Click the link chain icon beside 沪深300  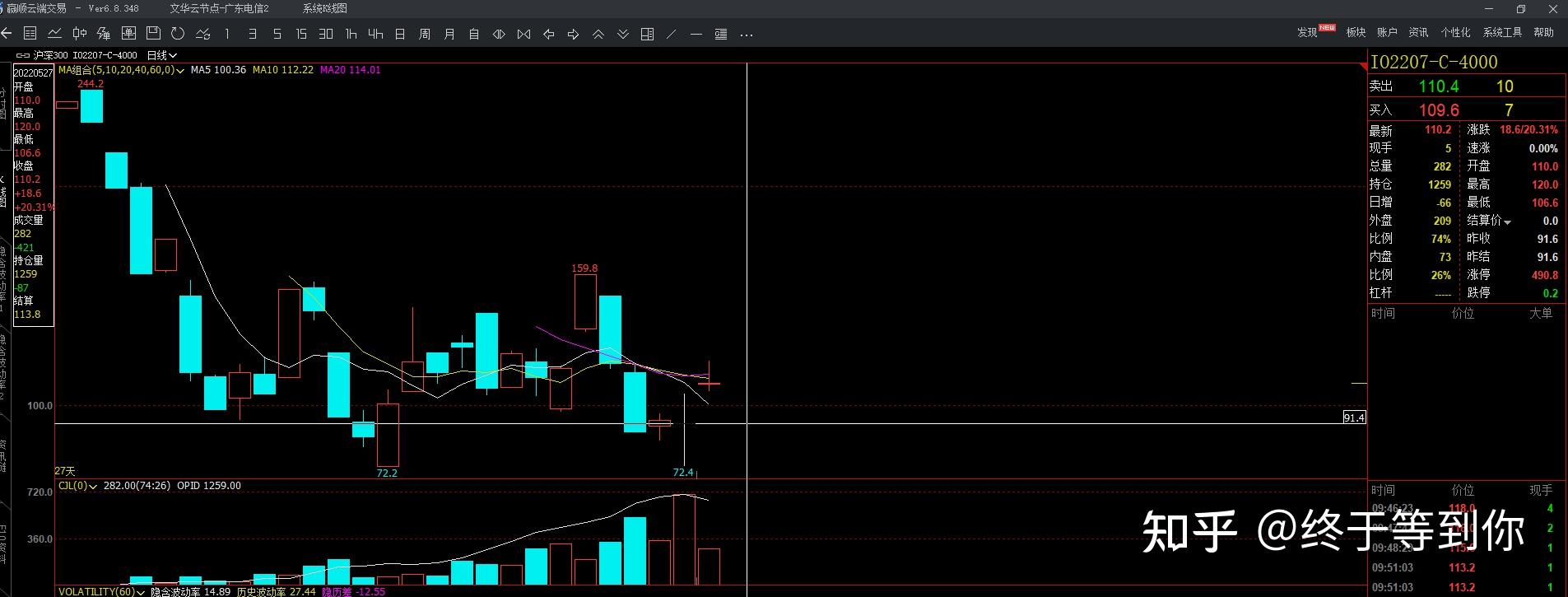point(23,55)
